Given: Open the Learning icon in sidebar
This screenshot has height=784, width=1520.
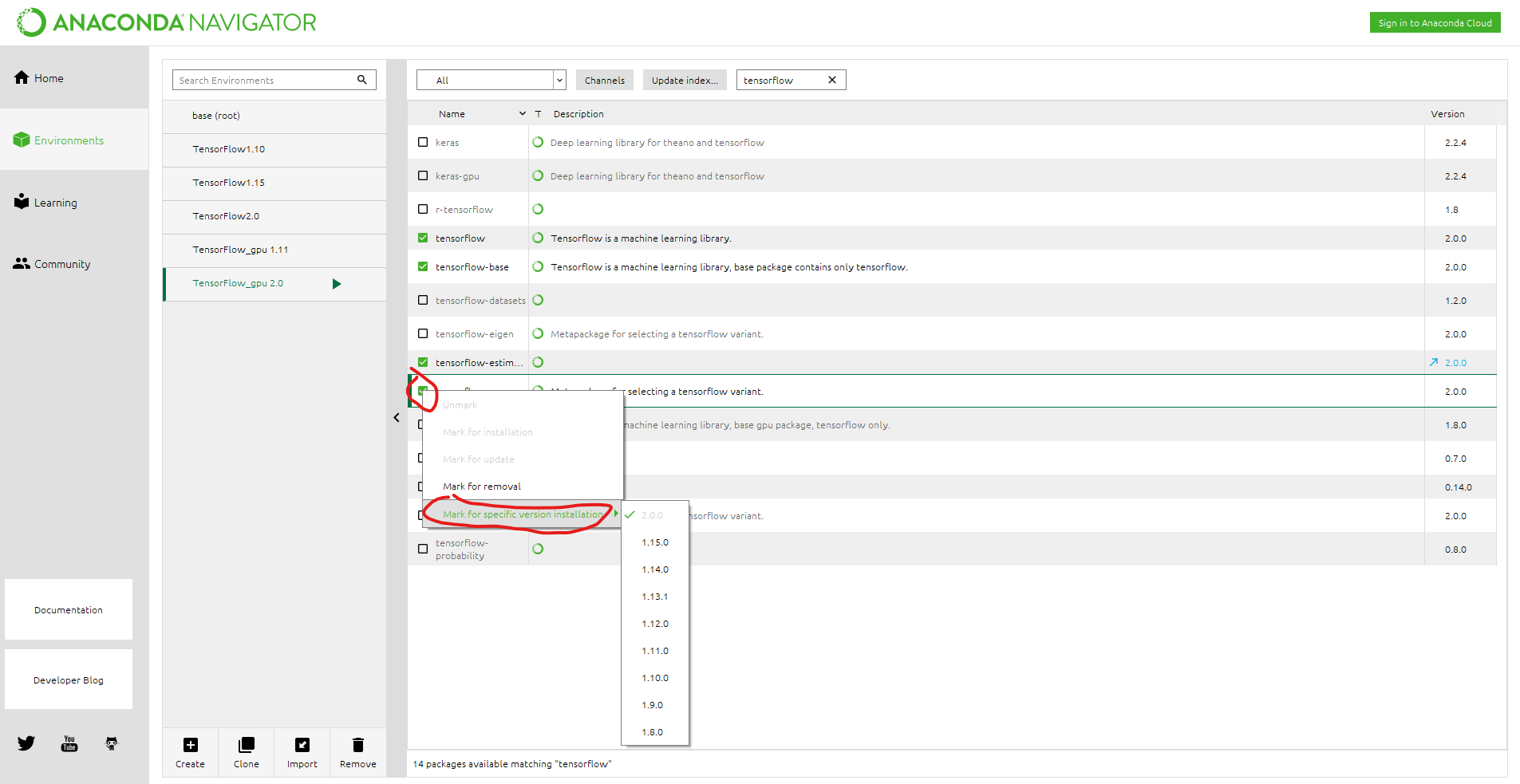Looking at the screenshot, I should (22, 201).
